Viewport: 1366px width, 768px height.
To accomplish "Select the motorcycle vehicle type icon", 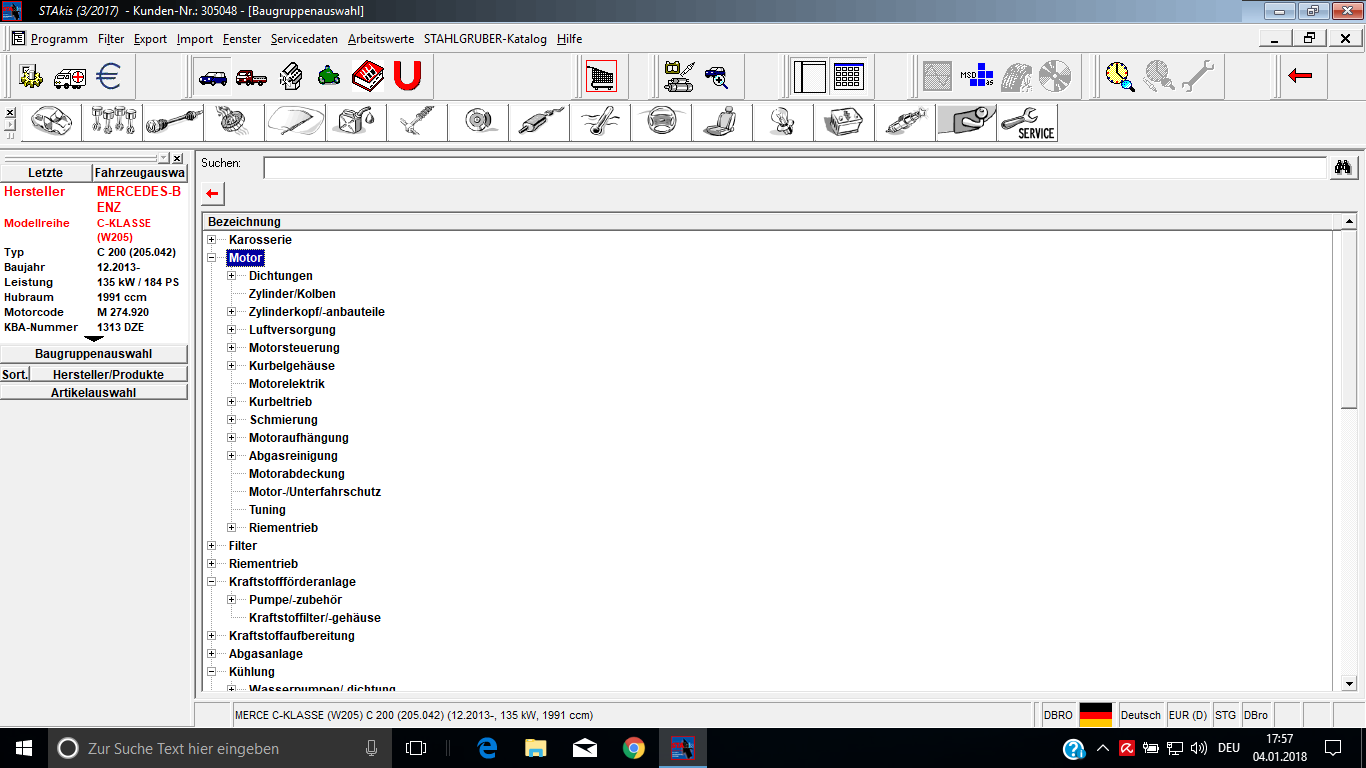I will (x=328, y=76).
